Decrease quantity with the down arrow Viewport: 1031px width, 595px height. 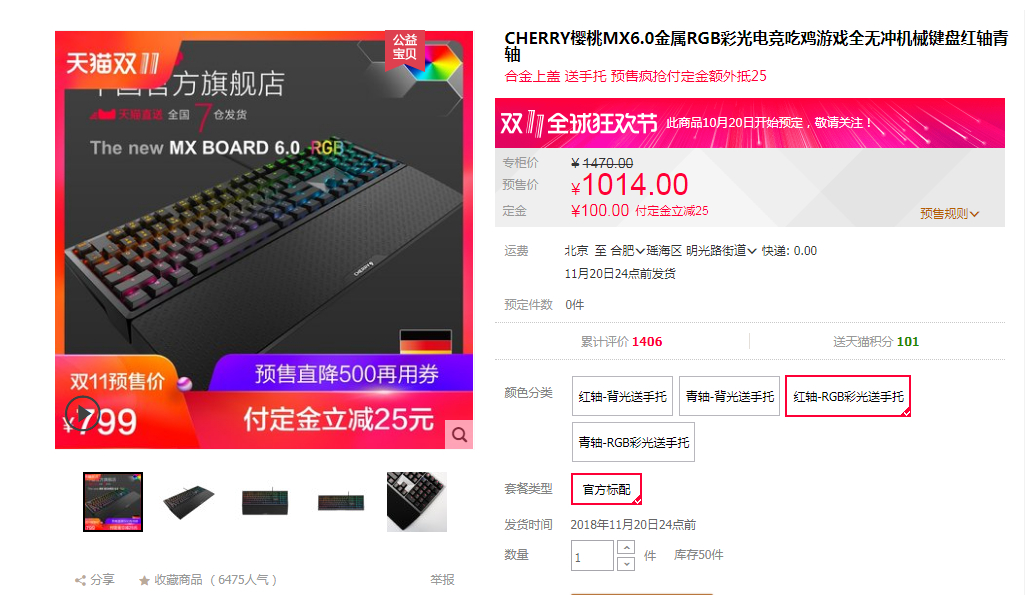[627, 563]
